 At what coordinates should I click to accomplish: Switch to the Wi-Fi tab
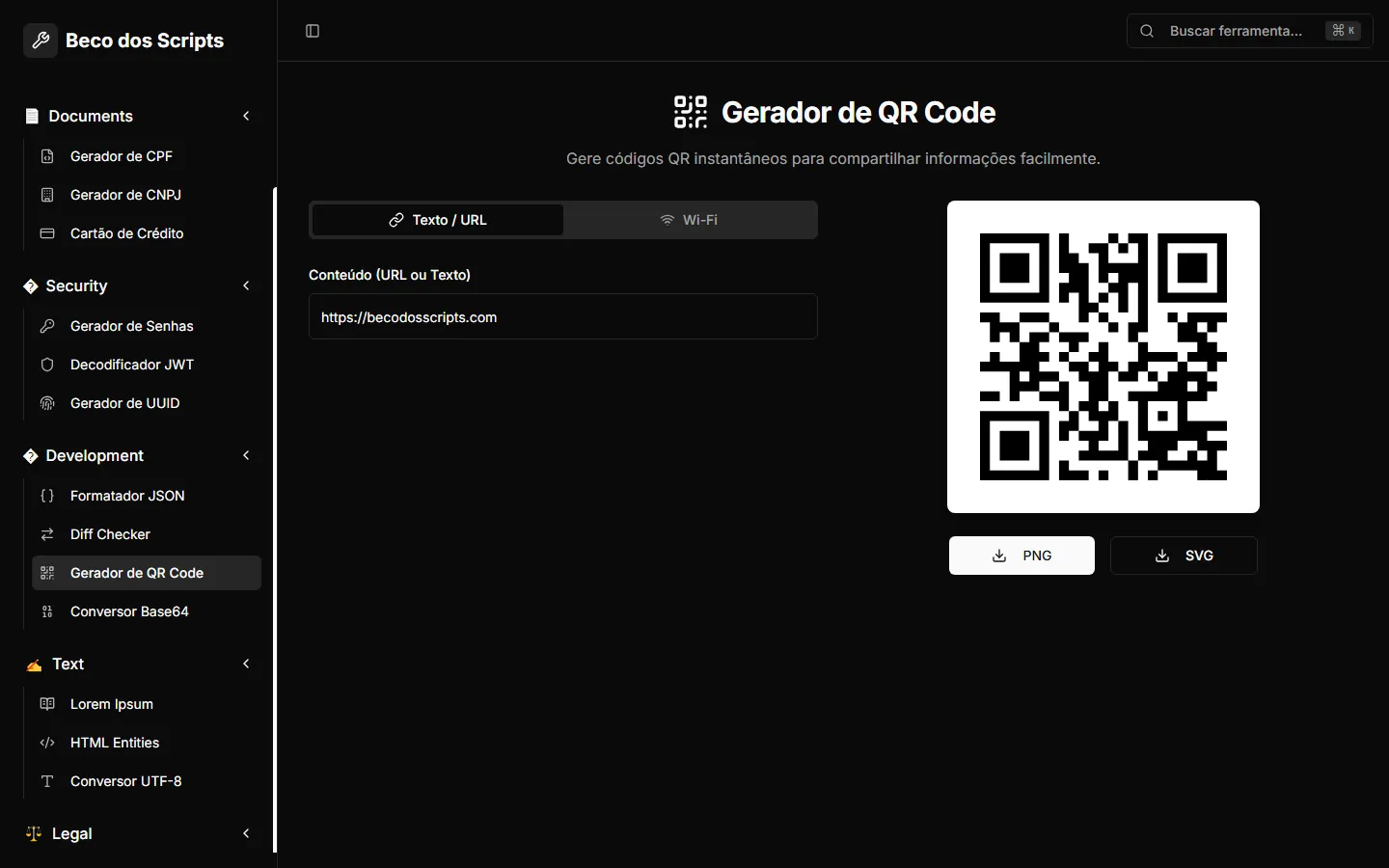[x=689, y=220]
